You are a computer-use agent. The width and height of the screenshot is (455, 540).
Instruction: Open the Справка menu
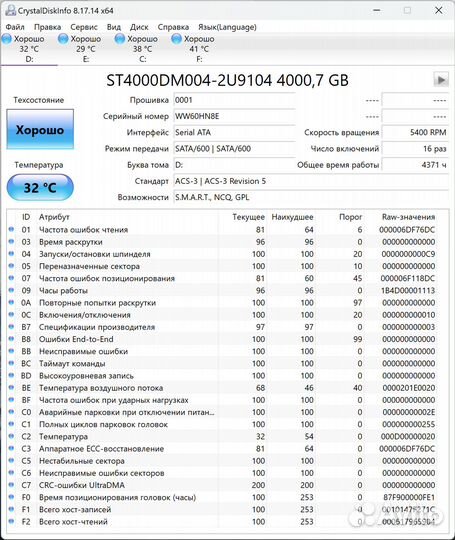tap(173, 27)
